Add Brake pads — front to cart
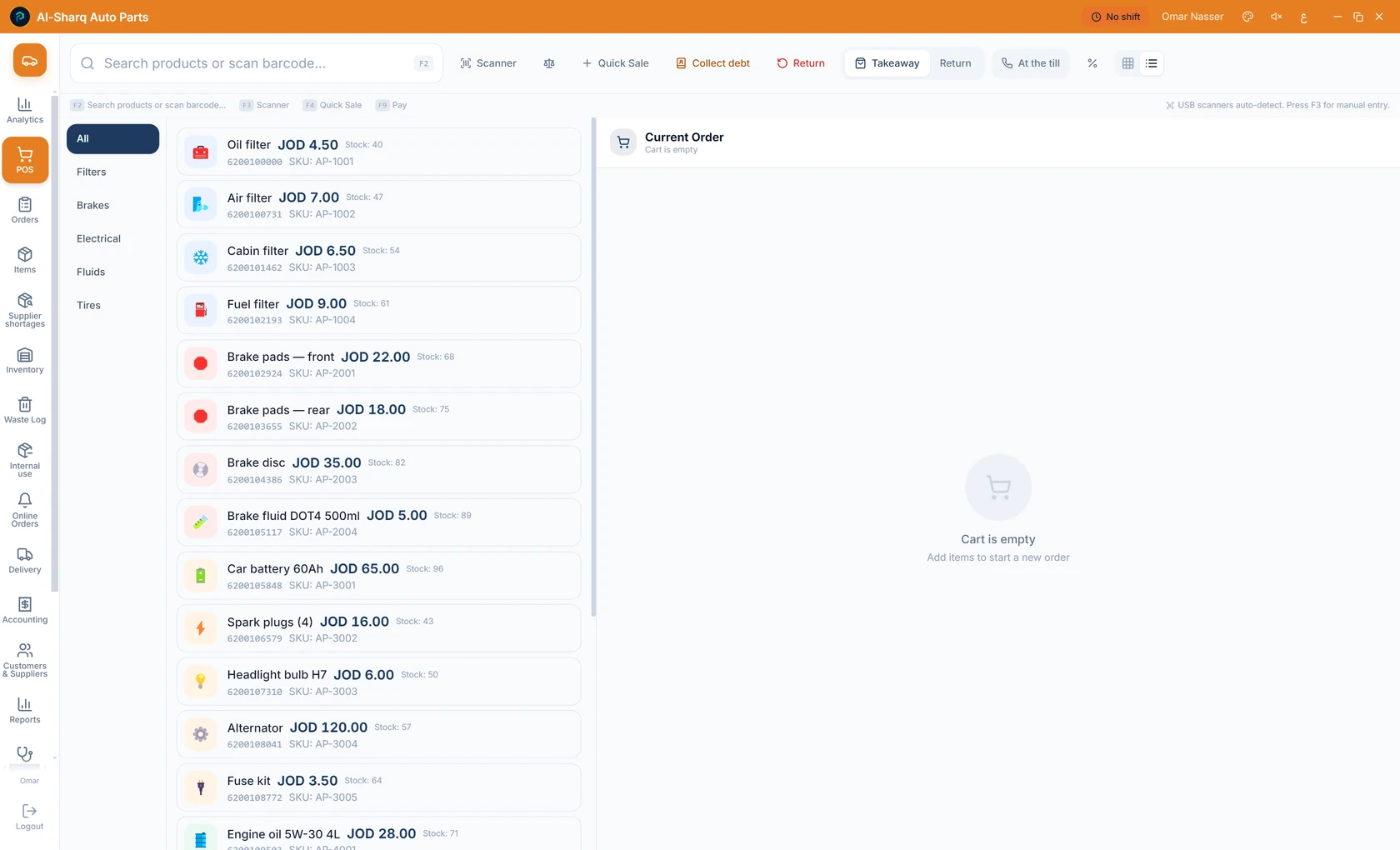 [x=379, y=363]
